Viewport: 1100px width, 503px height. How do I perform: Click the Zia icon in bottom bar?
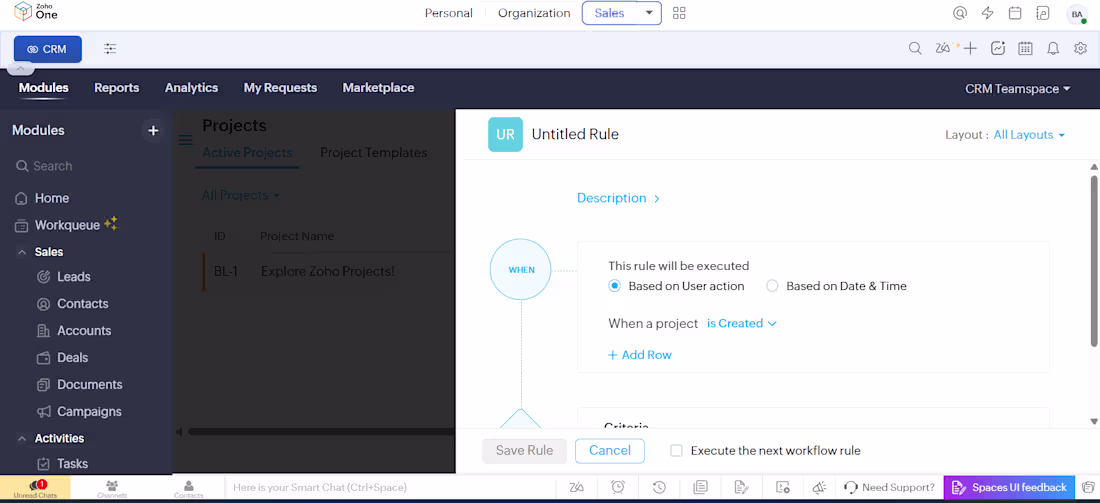pos(576,487)
